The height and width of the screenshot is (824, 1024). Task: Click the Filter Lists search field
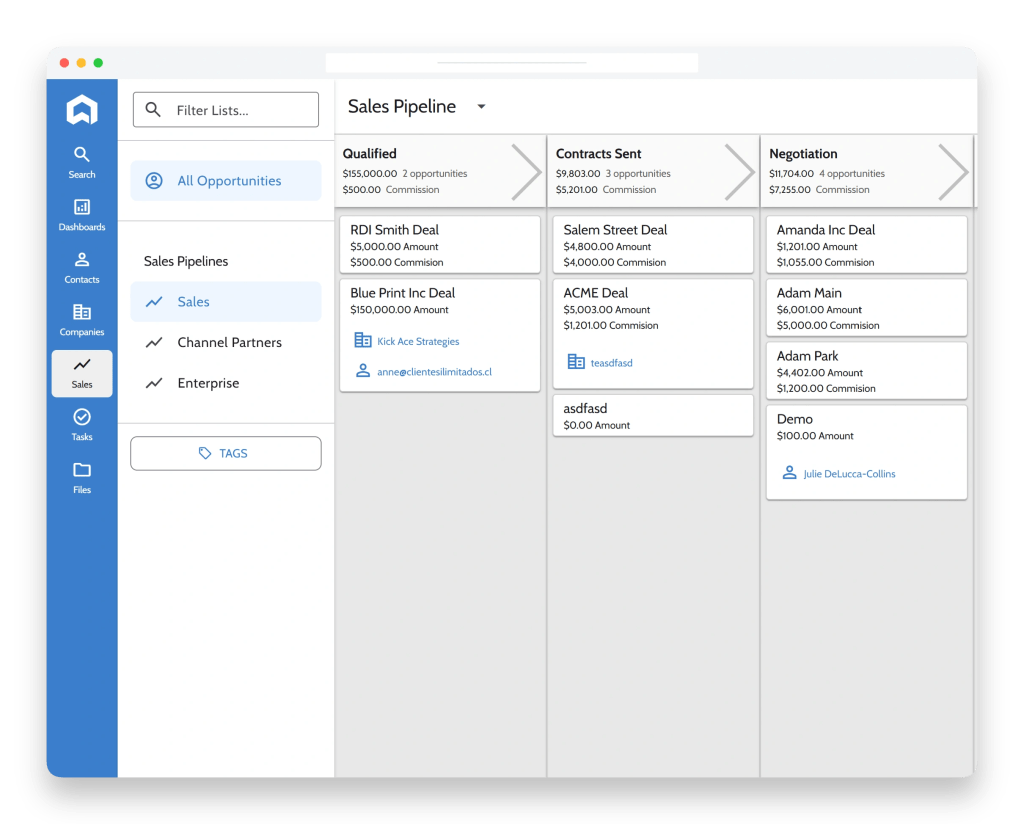225,109
